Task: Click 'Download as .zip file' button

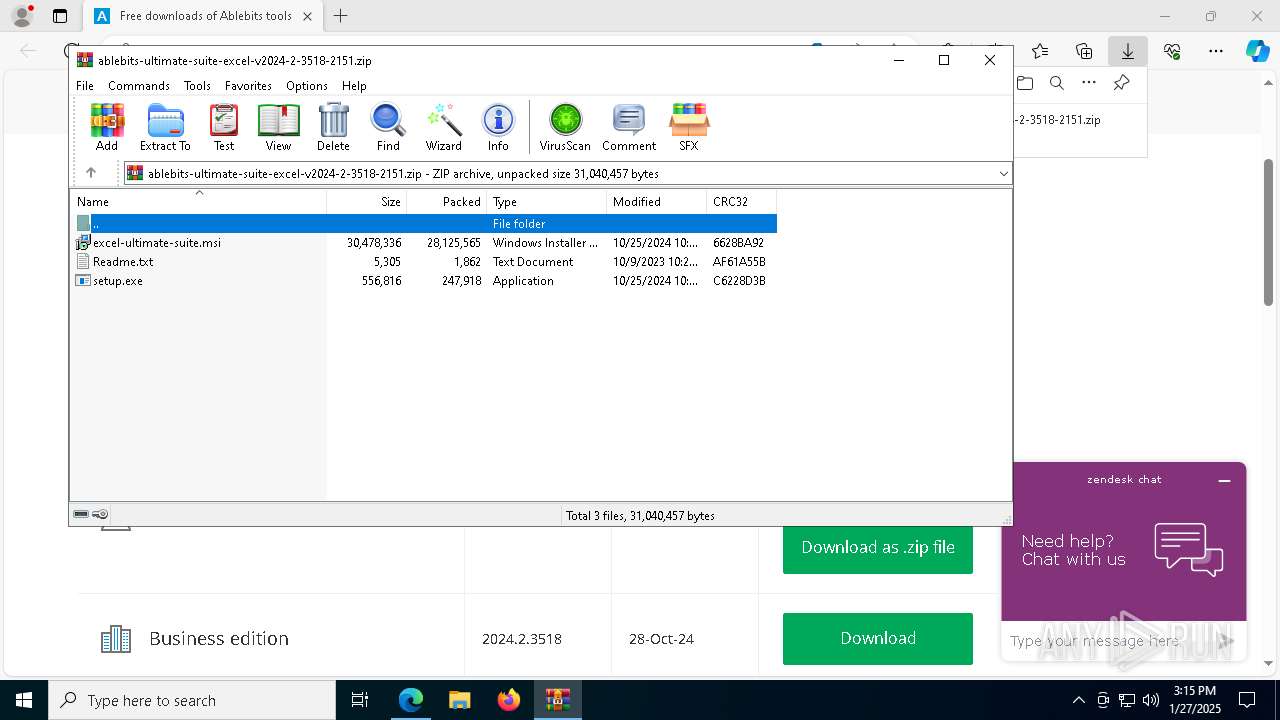Action: click(878, 547)
